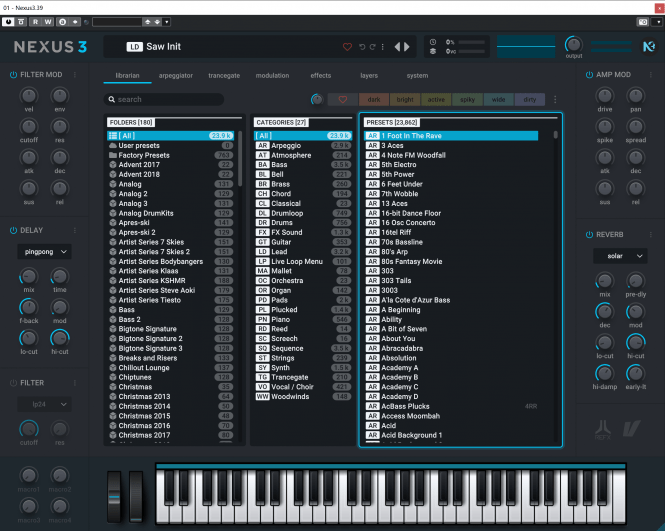Switch to the layers tab
This screenshot has width=665, height=531.
369,75
